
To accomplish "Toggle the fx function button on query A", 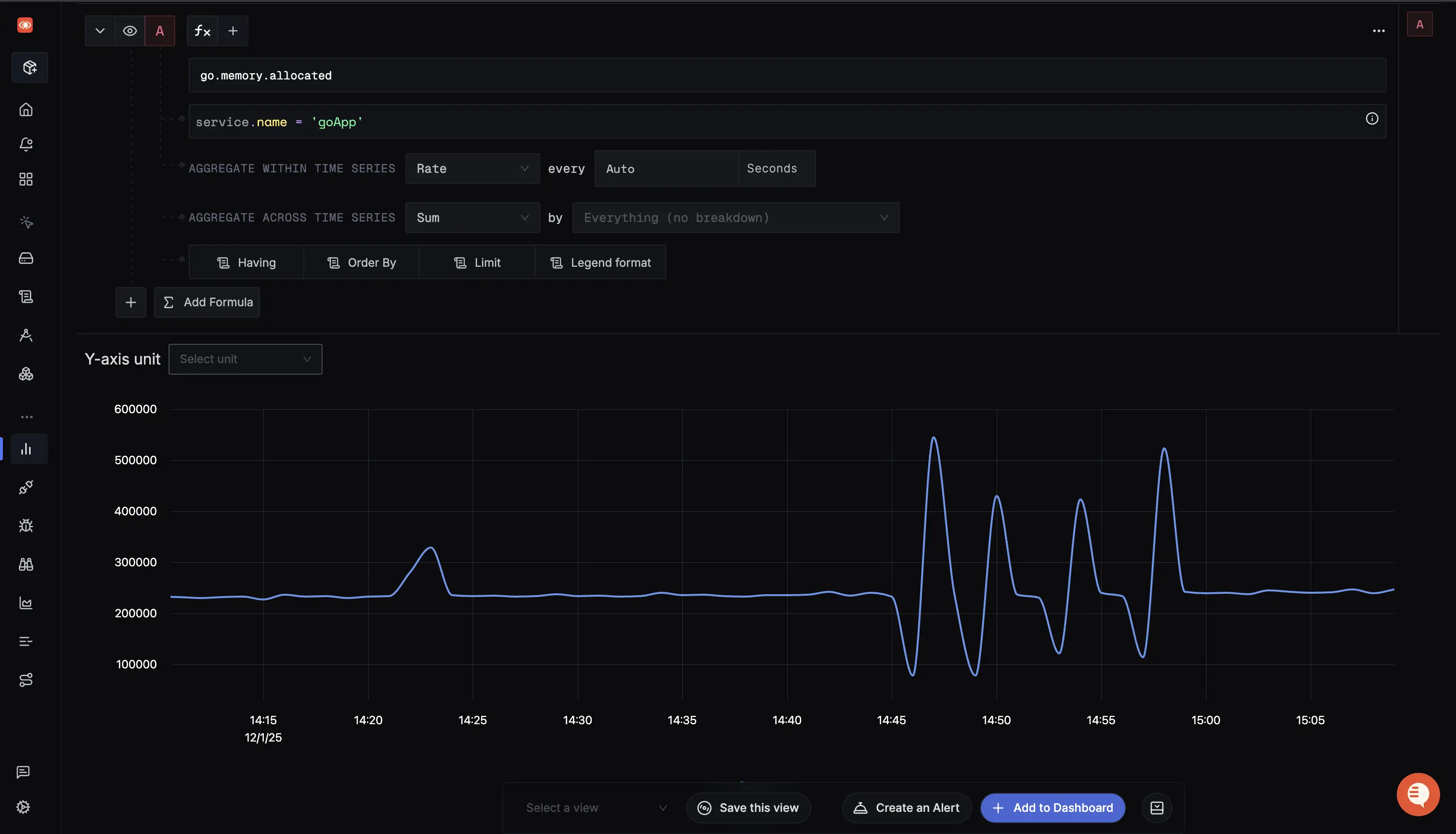I will coord(202,30).
